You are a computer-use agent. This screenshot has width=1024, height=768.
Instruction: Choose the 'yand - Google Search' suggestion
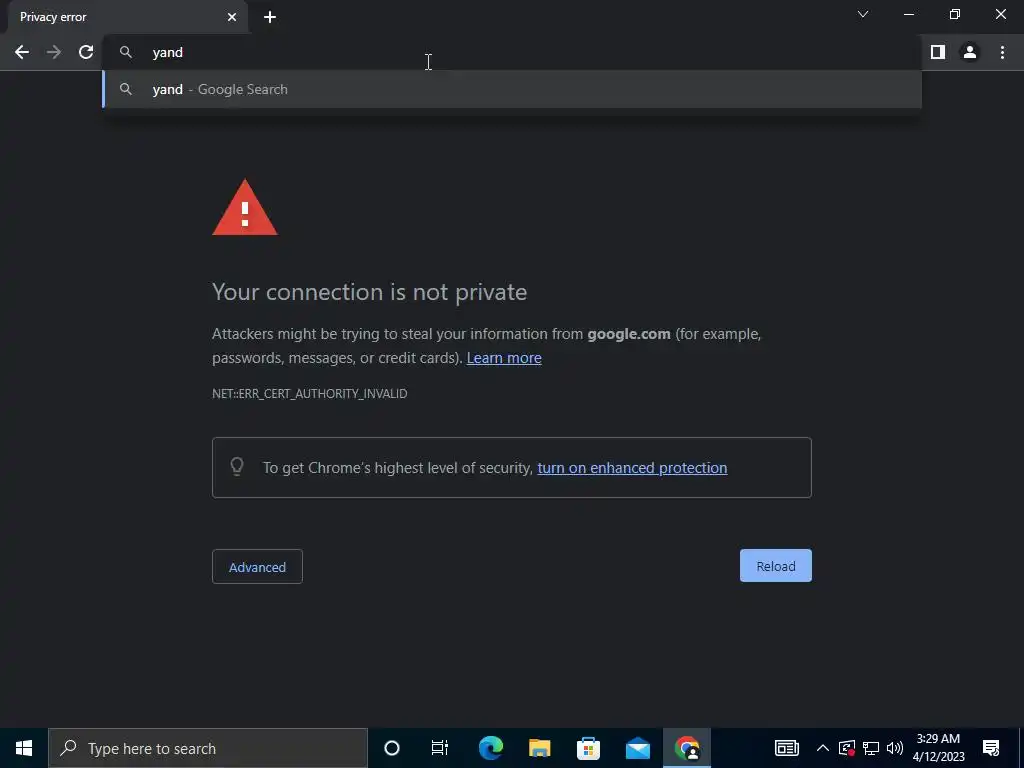(512, 89)
